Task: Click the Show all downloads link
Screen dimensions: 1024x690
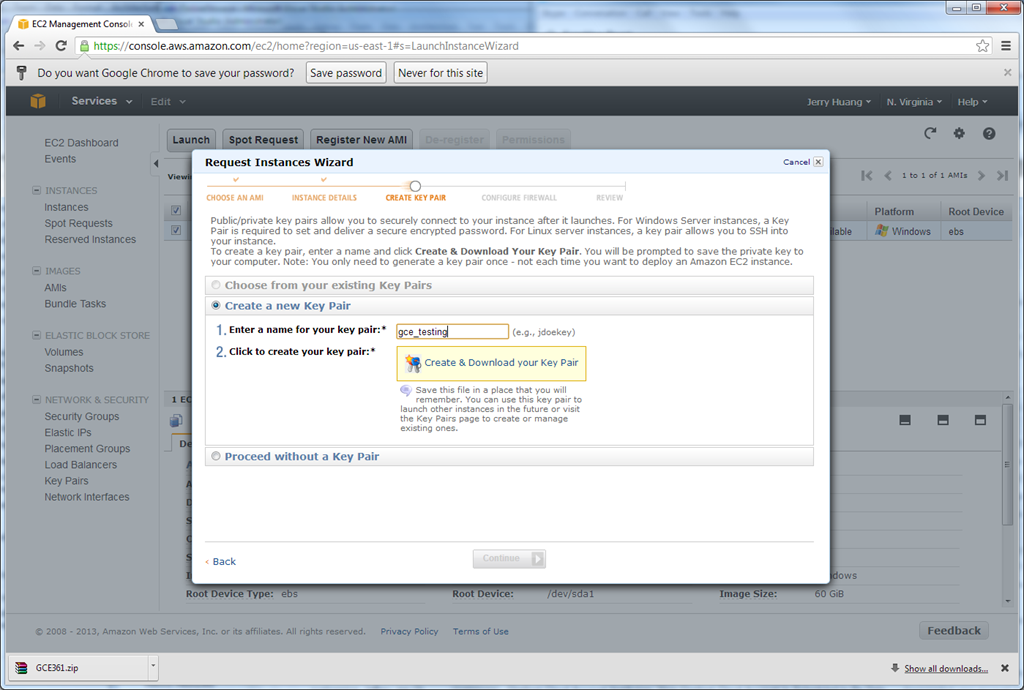Action: click(x=945, y=668)
